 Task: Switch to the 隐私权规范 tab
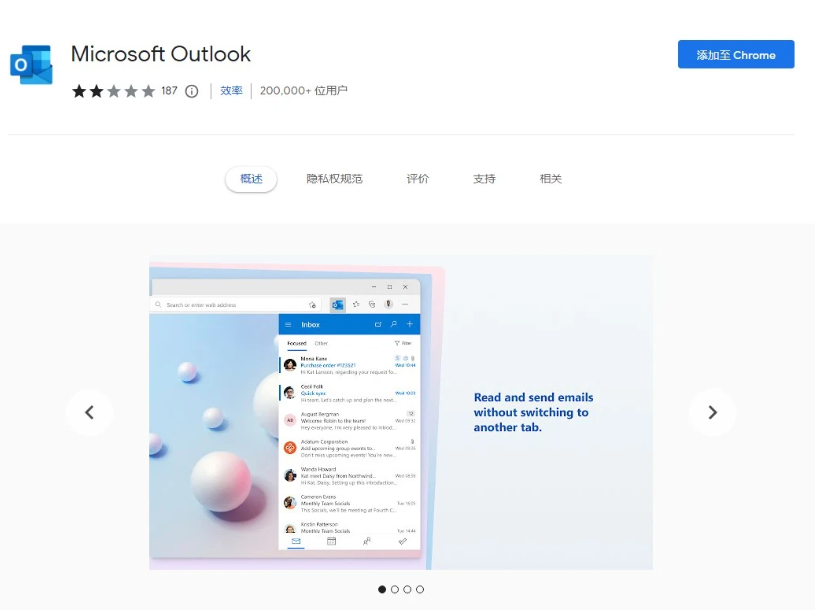pos(334,179)
